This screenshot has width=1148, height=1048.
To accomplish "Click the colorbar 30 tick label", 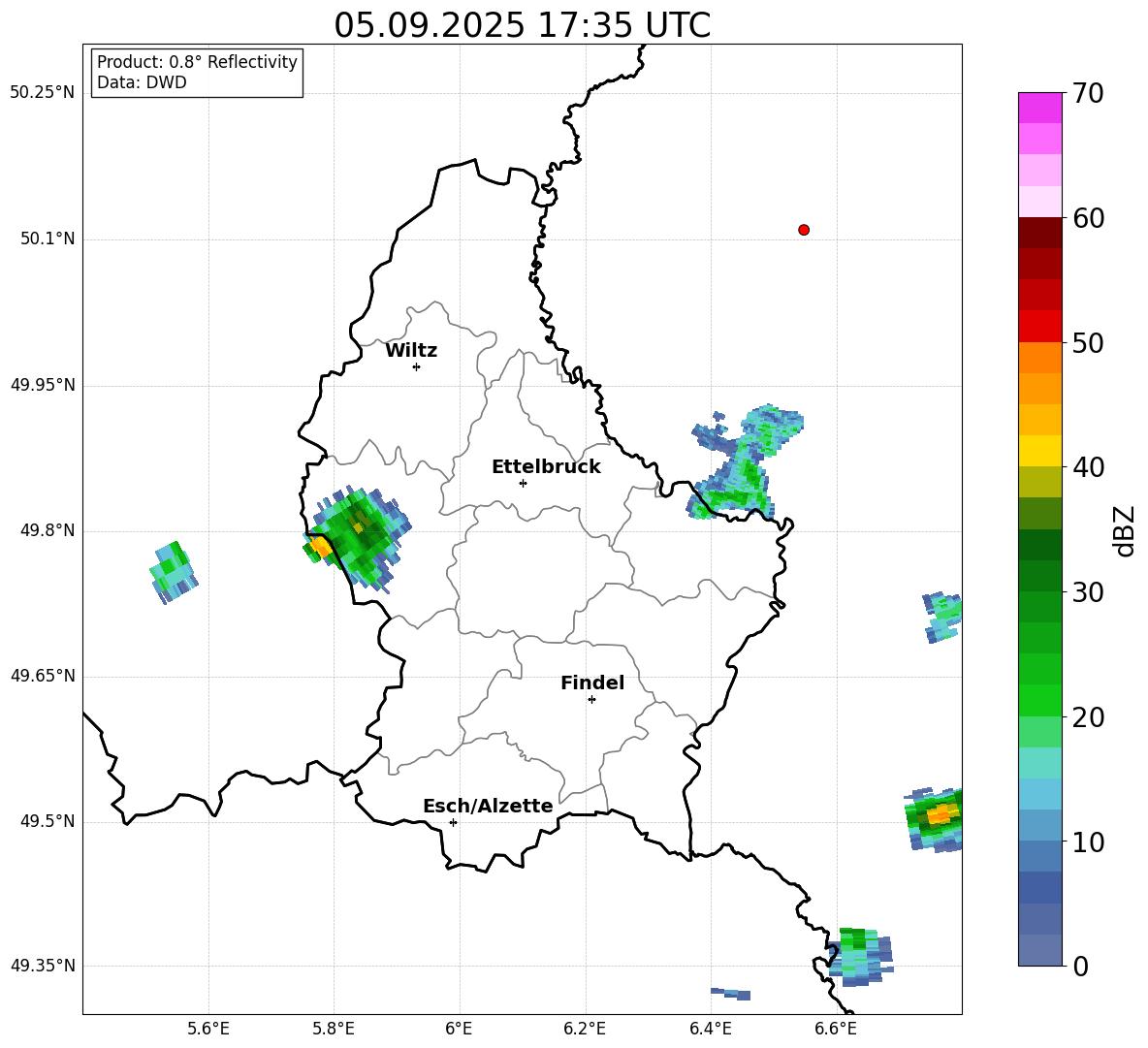I will 1088,592.
